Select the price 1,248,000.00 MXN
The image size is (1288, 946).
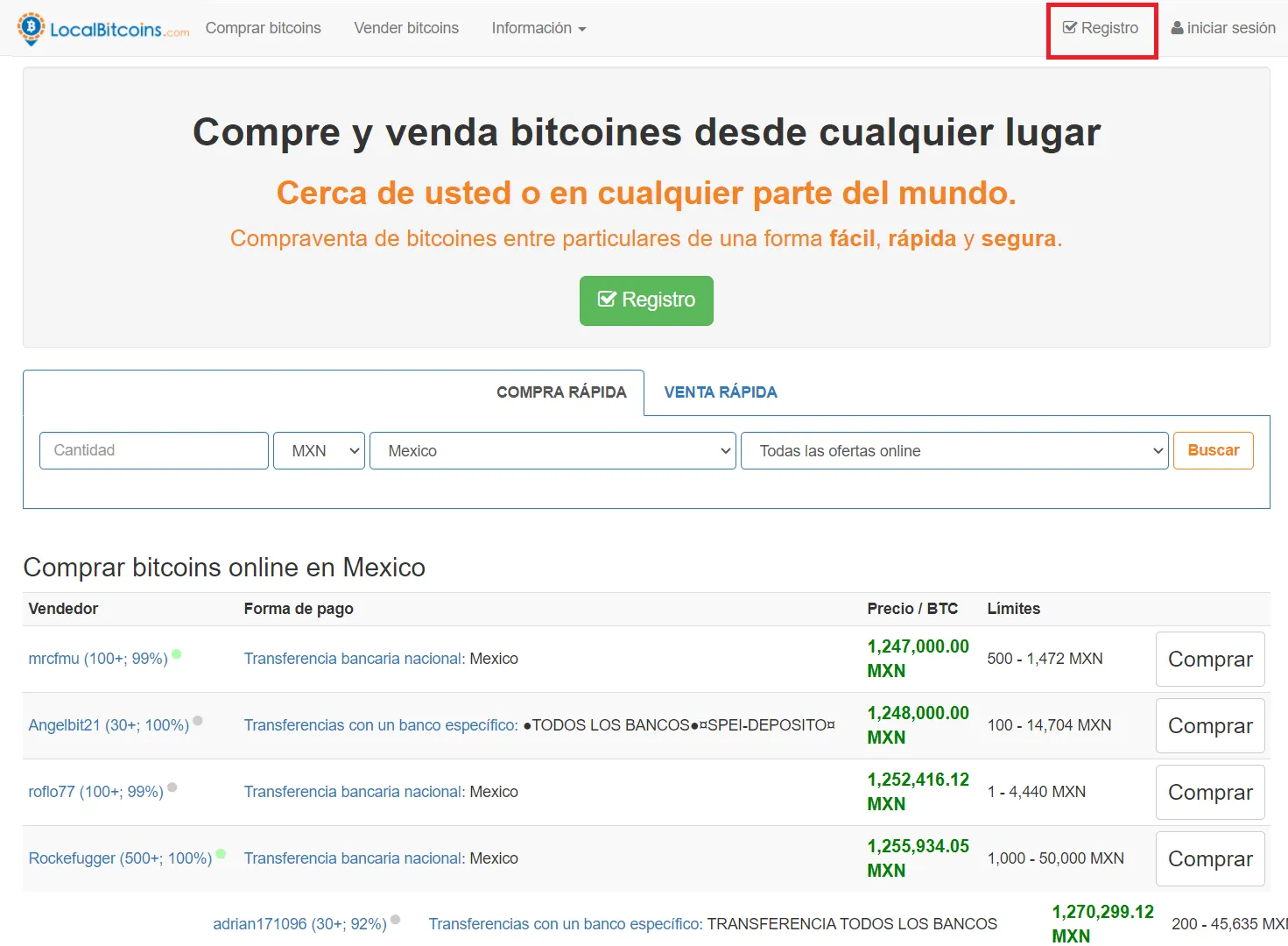[918, 725]
